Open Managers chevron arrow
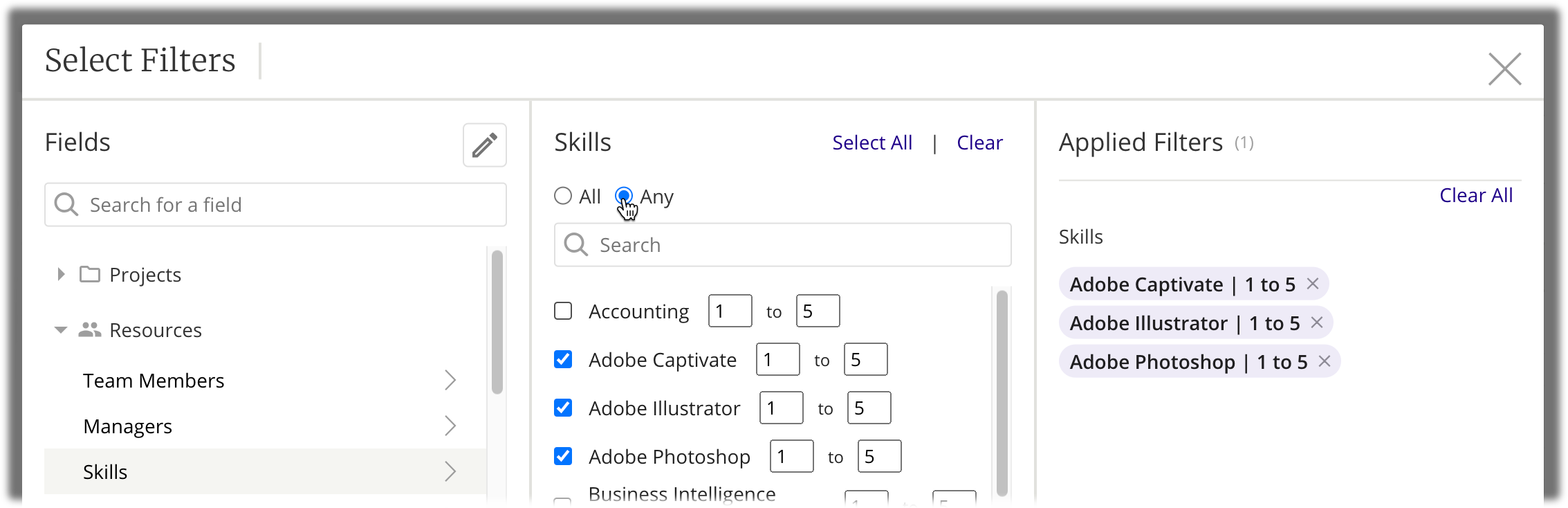The width and height of the screenshot is (1568, 508). (450, 426)
